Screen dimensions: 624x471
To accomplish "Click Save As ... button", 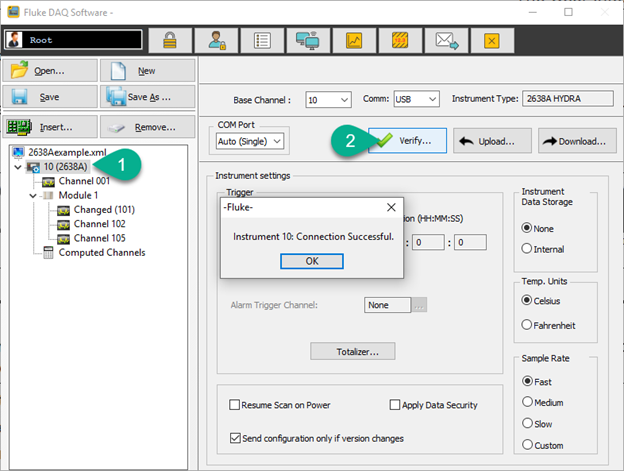I will coord(147,97).
